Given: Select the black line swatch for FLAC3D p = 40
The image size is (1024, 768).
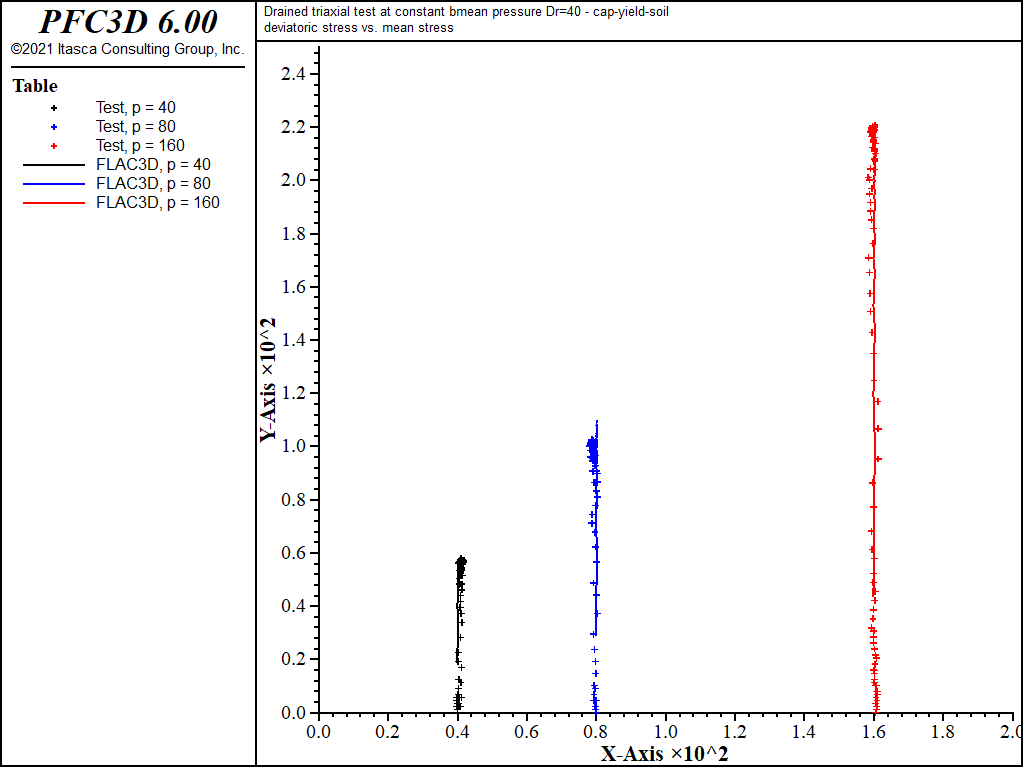Looking at the screenshot, I should (54, 165).
